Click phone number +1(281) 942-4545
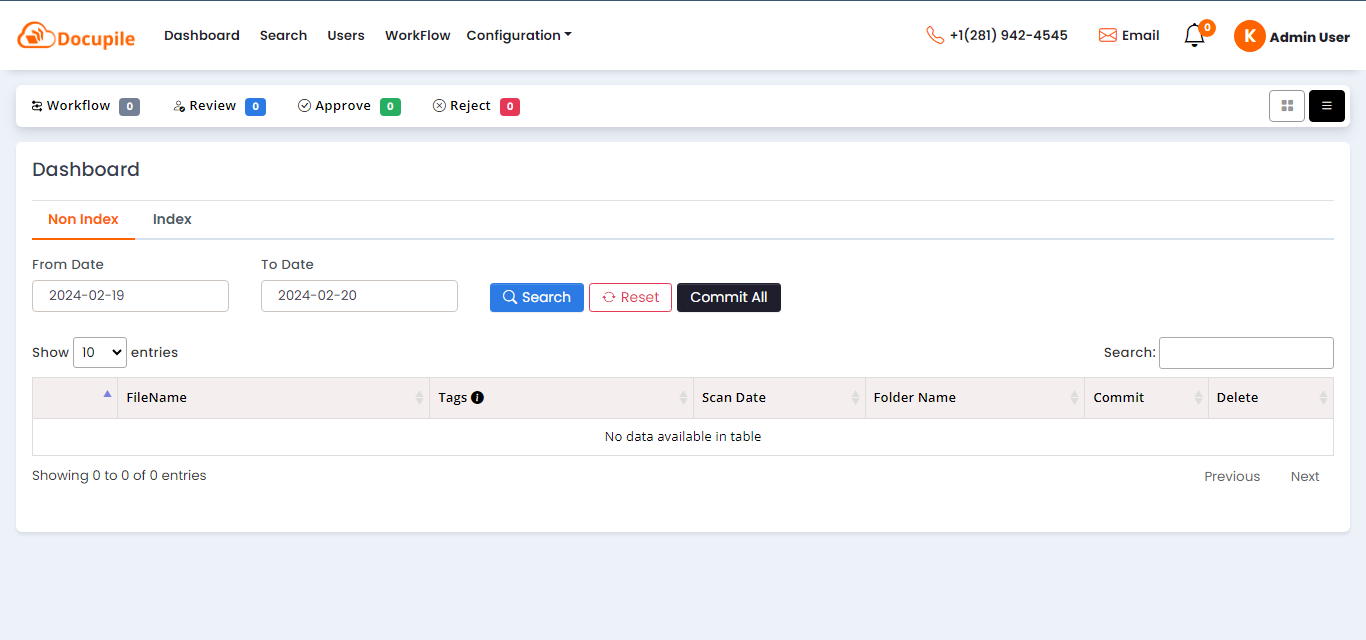 1009,35
